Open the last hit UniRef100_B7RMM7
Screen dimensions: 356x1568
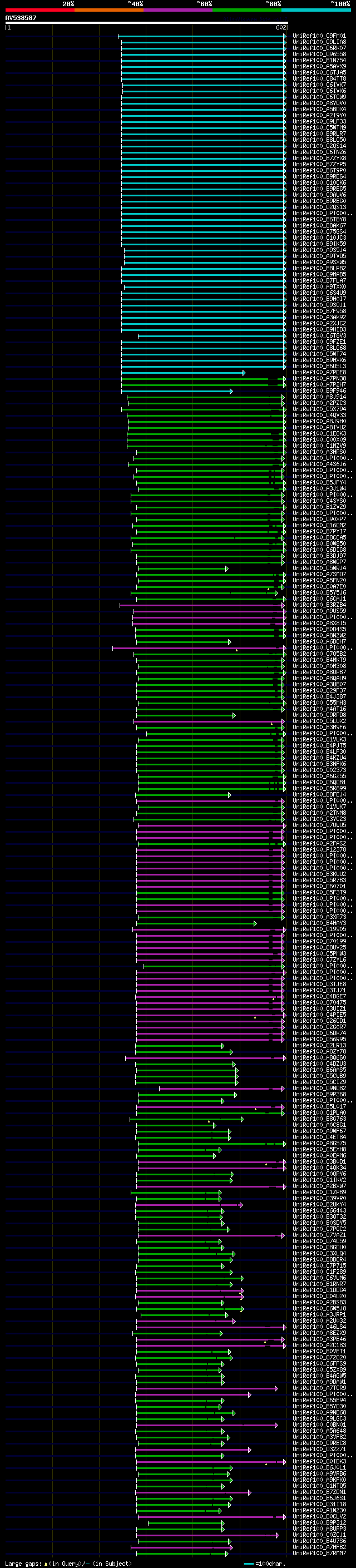[319, 1554]
